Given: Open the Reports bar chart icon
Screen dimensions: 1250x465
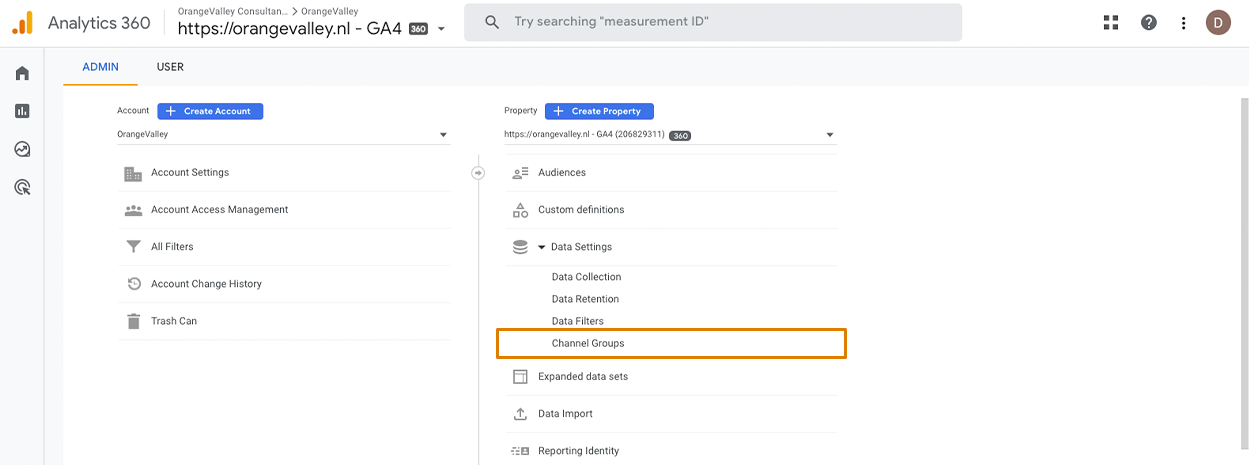Looking at the screenshot, I should pyautogui.click(x=22, y=111).
